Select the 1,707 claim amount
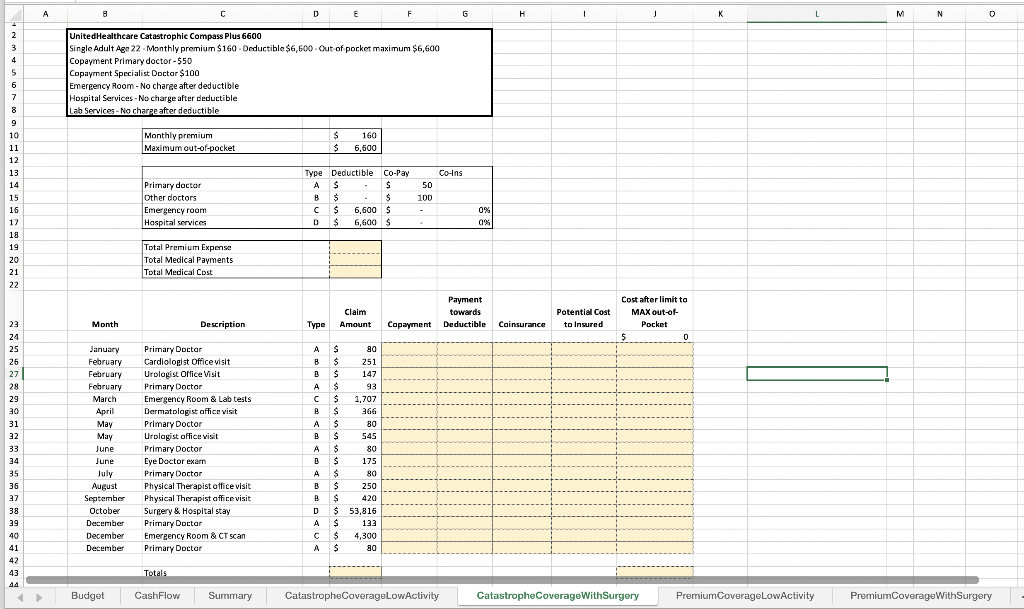1024x609 pixels. [355, 398]
